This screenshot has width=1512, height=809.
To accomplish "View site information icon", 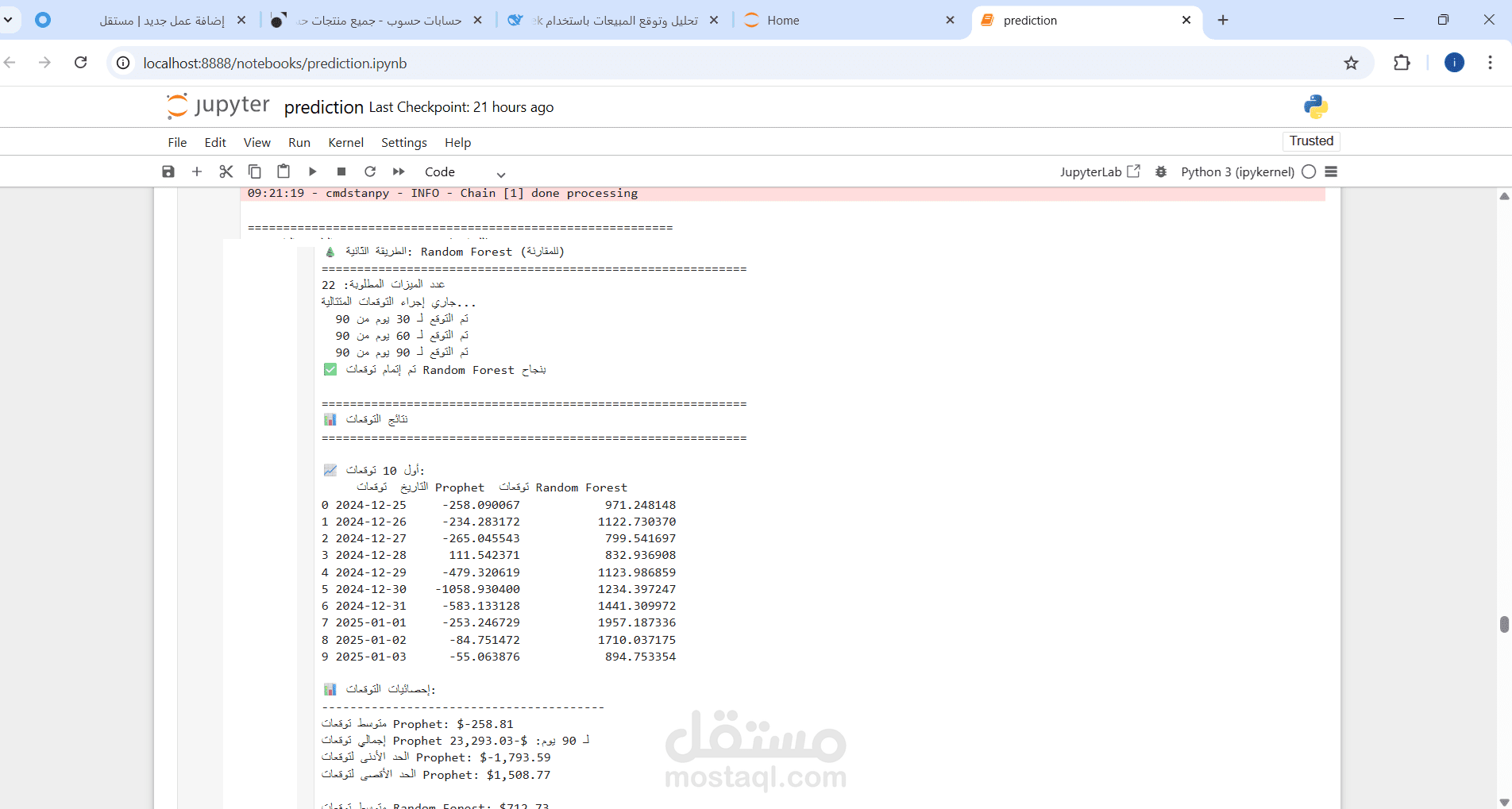I will point(123,63).
